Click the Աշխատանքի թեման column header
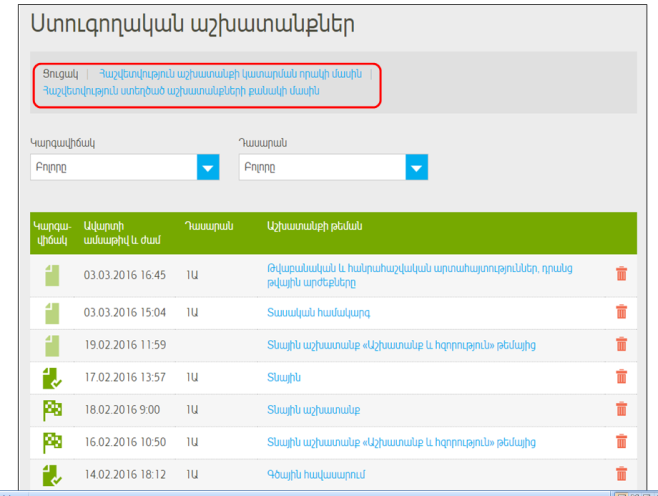The image size is (658, 496). tap(314, 226)
